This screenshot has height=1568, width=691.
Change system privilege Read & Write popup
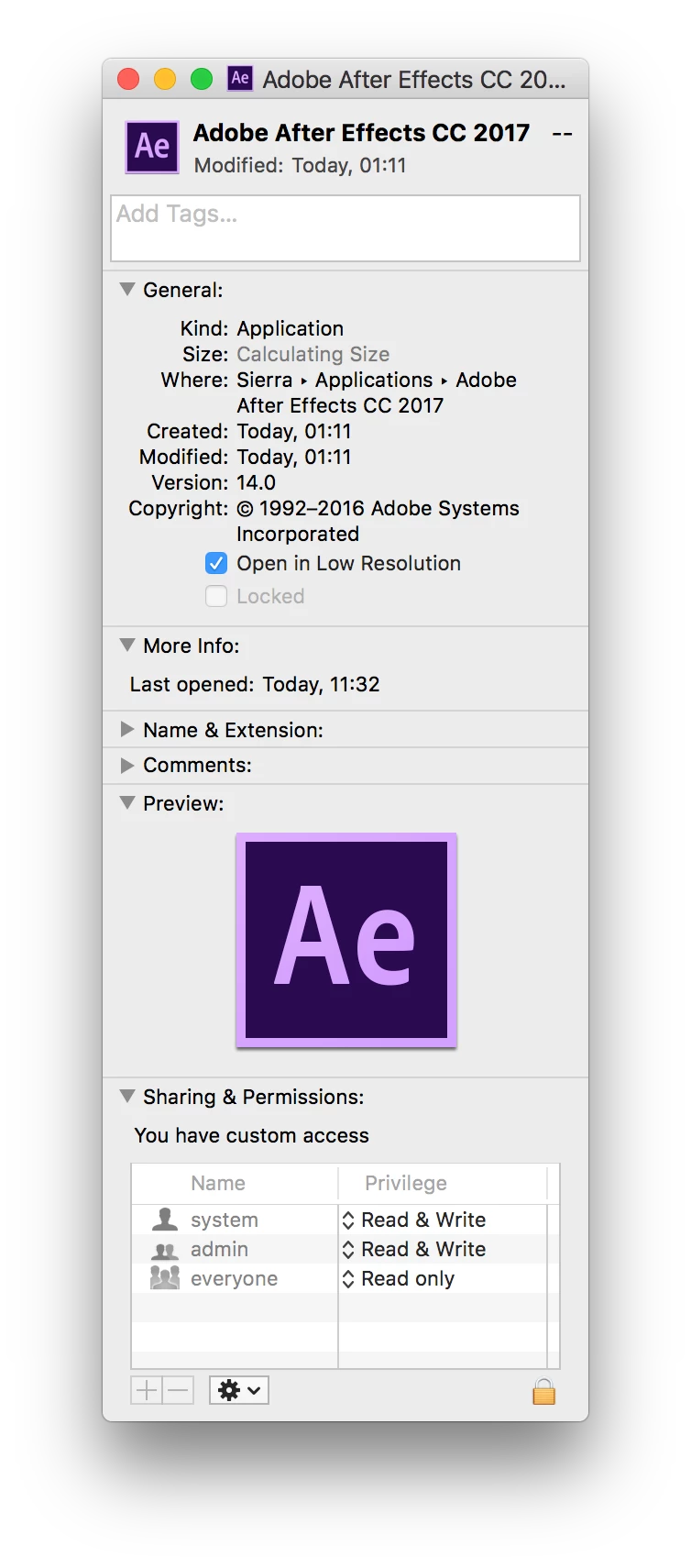(x=415, y=1220)
